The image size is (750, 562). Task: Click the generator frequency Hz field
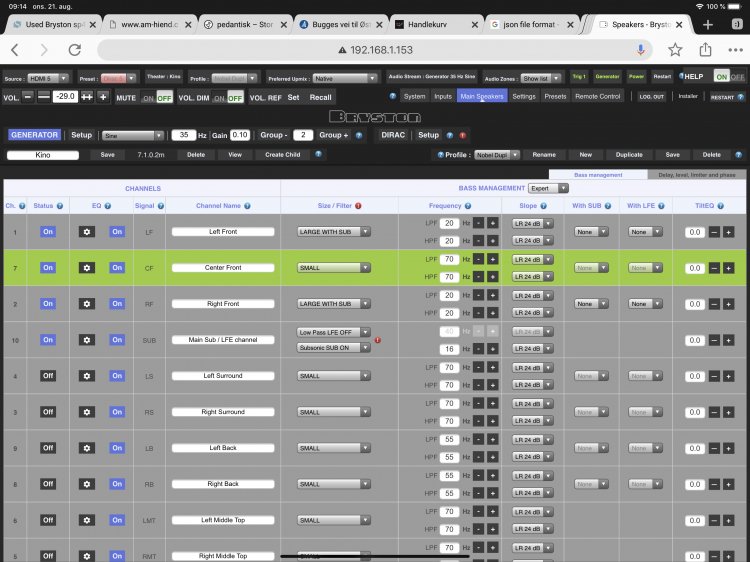pos(184,135)
